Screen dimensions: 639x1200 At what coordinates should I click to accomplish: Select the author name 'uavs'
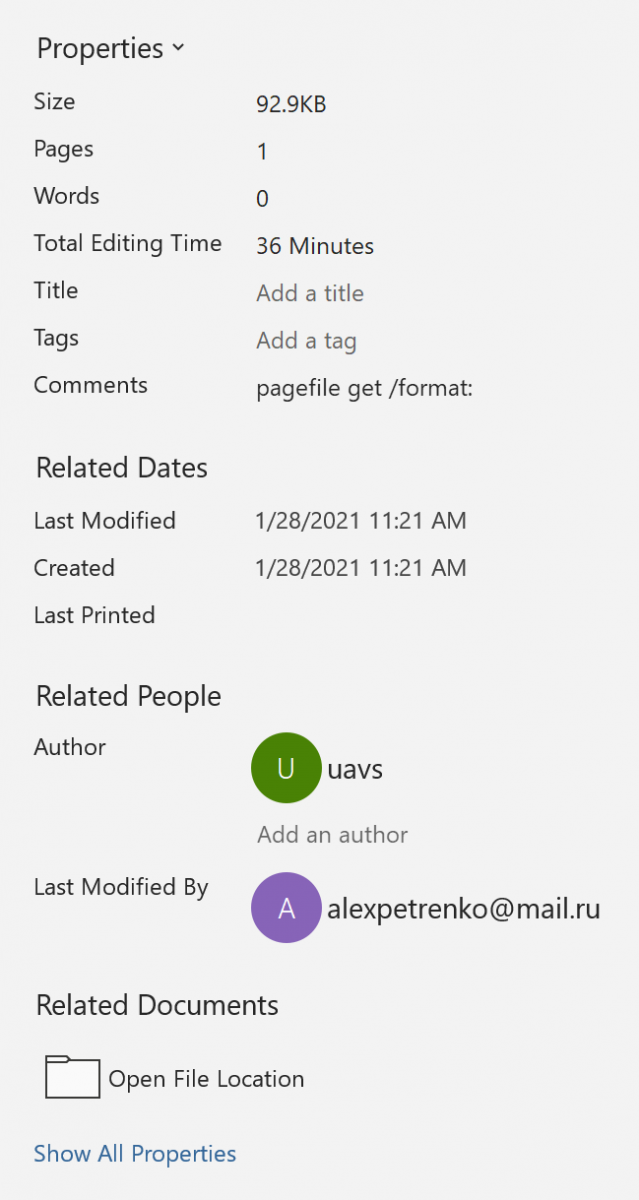tap(355, 769)
